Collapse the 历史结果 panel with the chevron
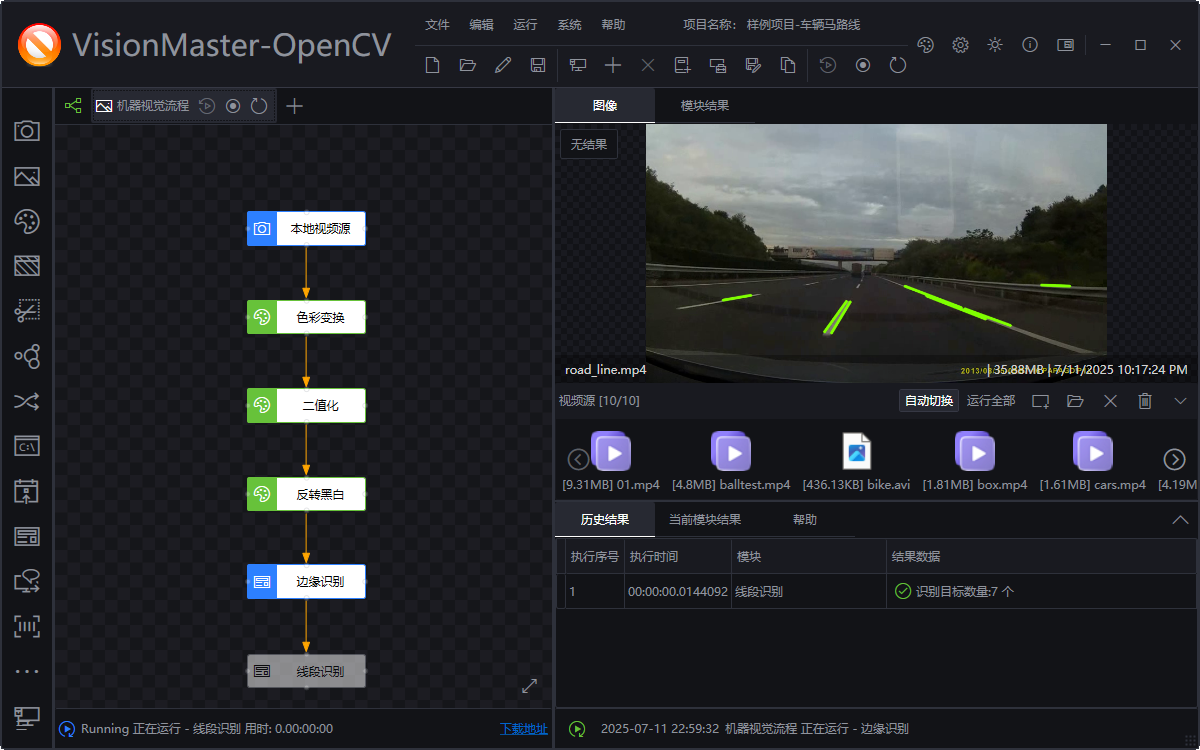Screen dimensions: 1200x750 tap(1180, 519)
